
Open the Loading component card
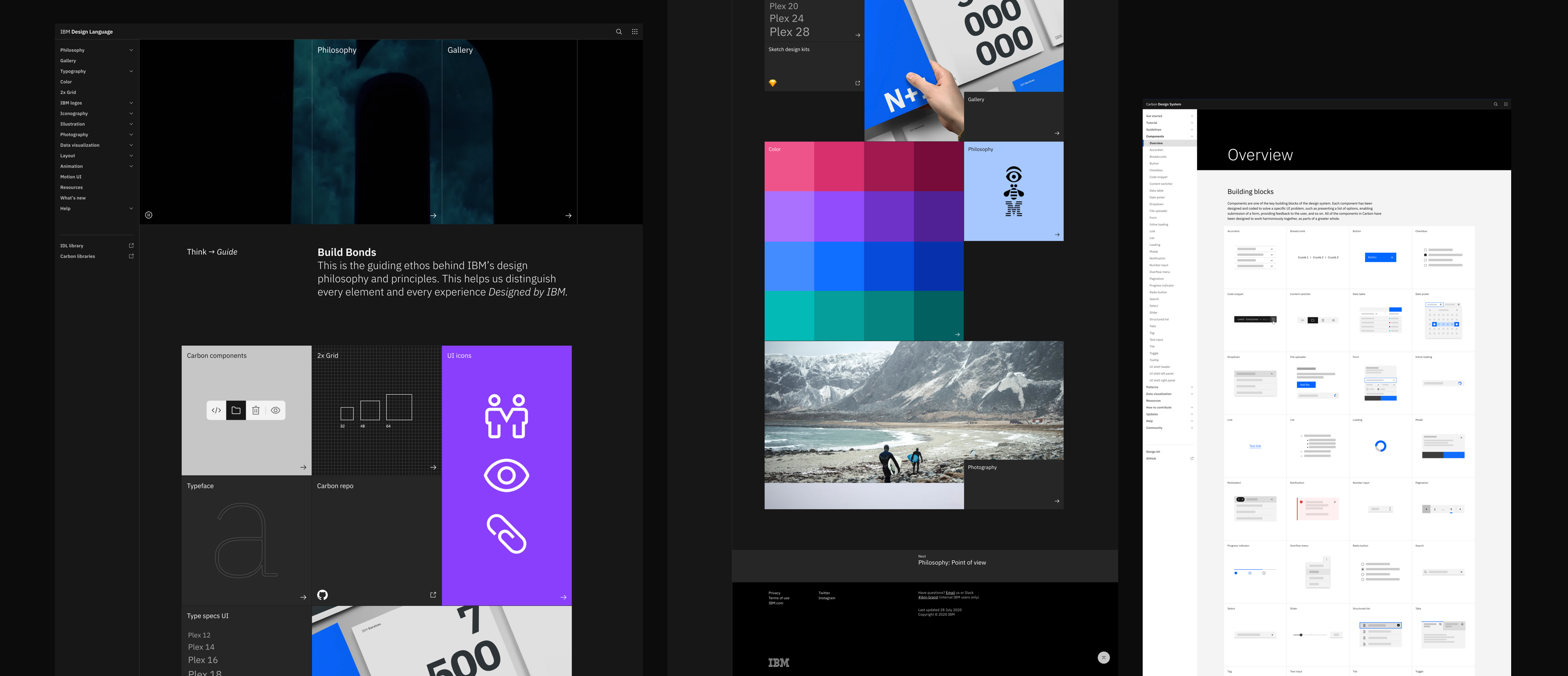tap(1380, 446)
